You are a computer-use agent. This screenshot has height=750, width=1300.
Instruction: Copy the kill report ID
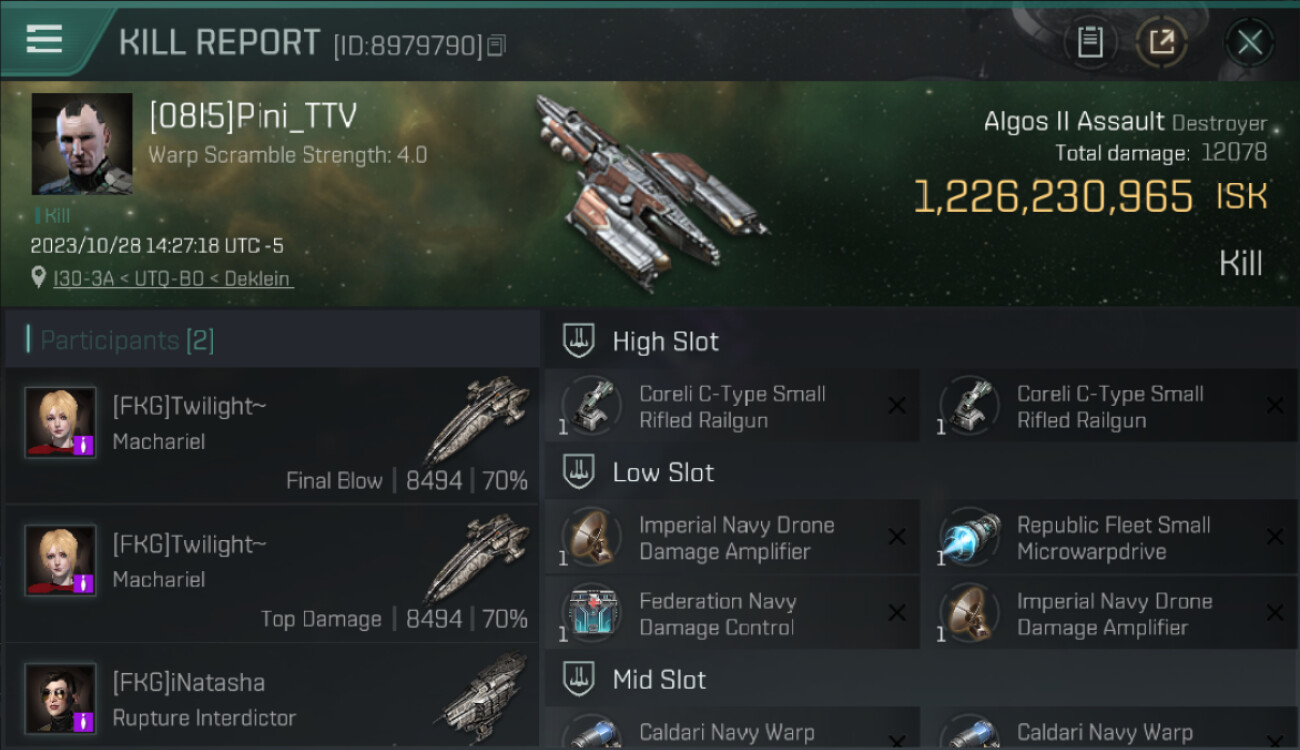pos(497,45)
